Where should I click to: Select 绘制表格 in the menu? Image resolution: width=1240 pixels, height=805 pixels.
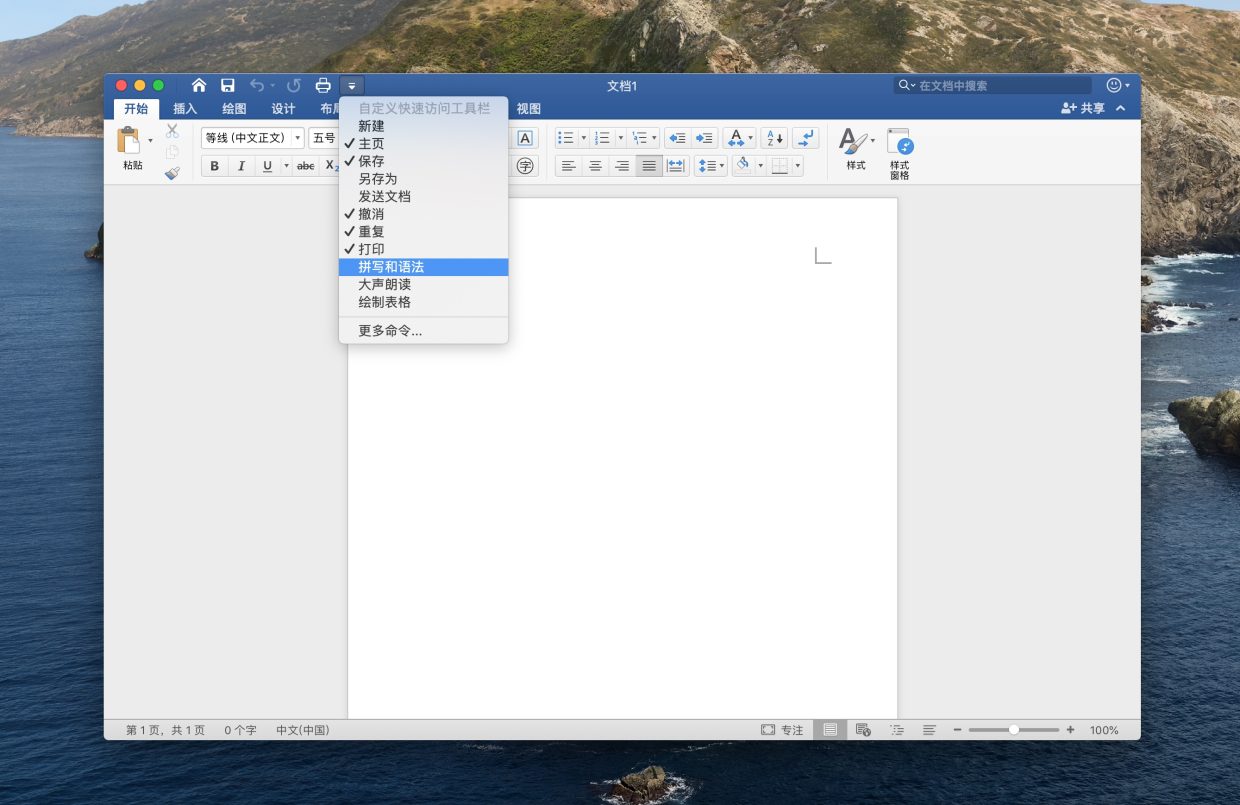tap(424, 301)
